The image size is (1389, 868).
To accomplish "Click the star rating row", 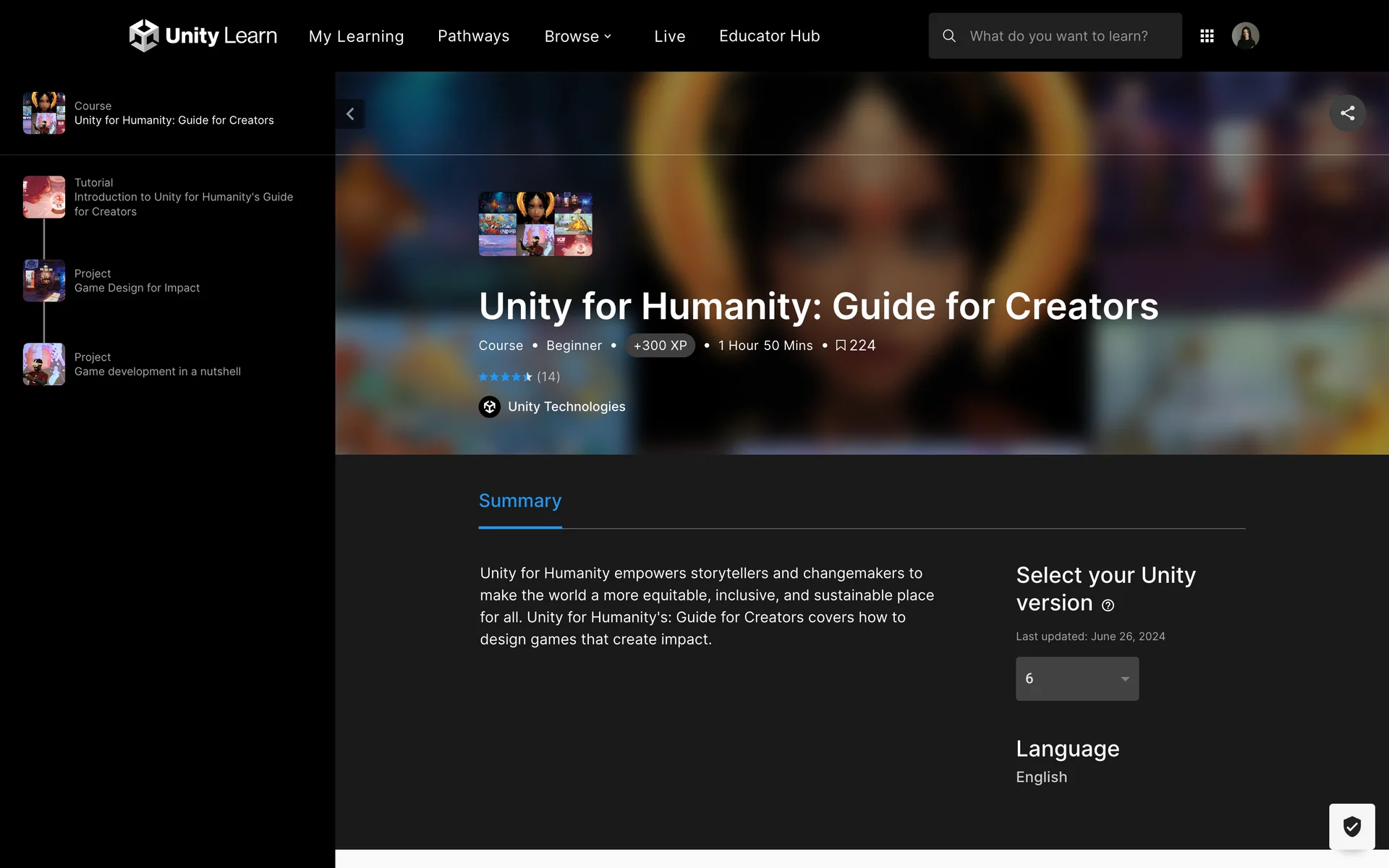I will pos(506,377).
